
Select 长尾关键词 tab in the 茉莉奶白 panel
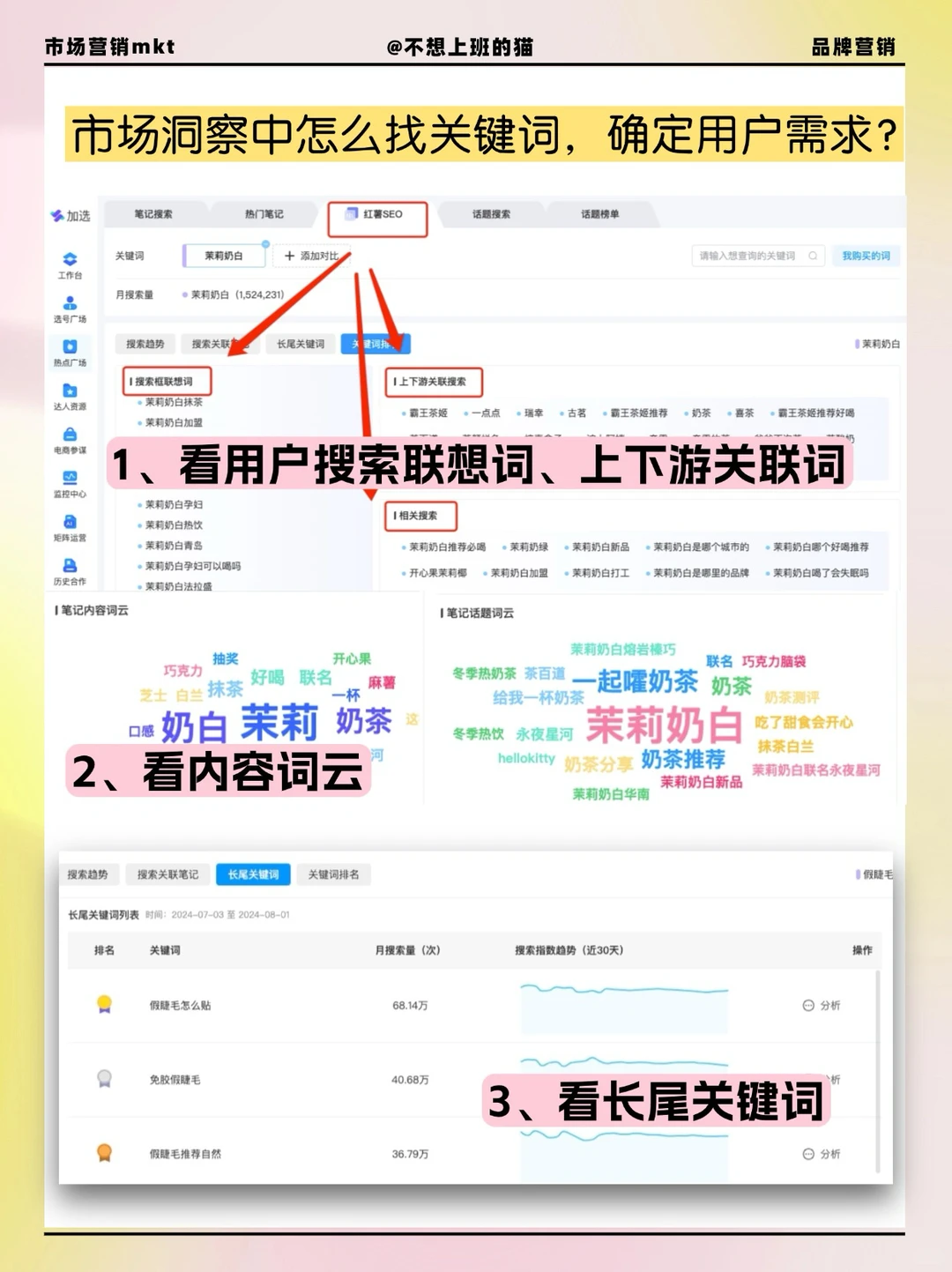(301, 344)
